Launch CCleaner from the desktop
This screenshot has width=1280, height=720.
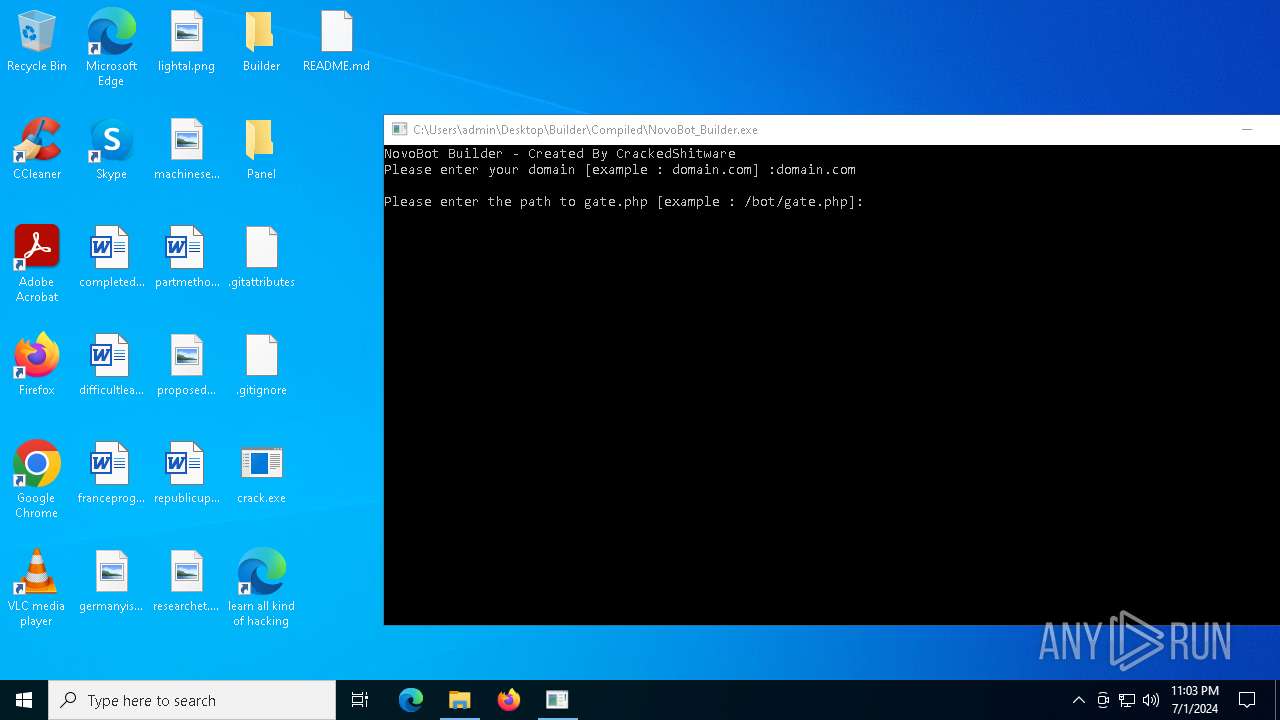tap(37, 150)
